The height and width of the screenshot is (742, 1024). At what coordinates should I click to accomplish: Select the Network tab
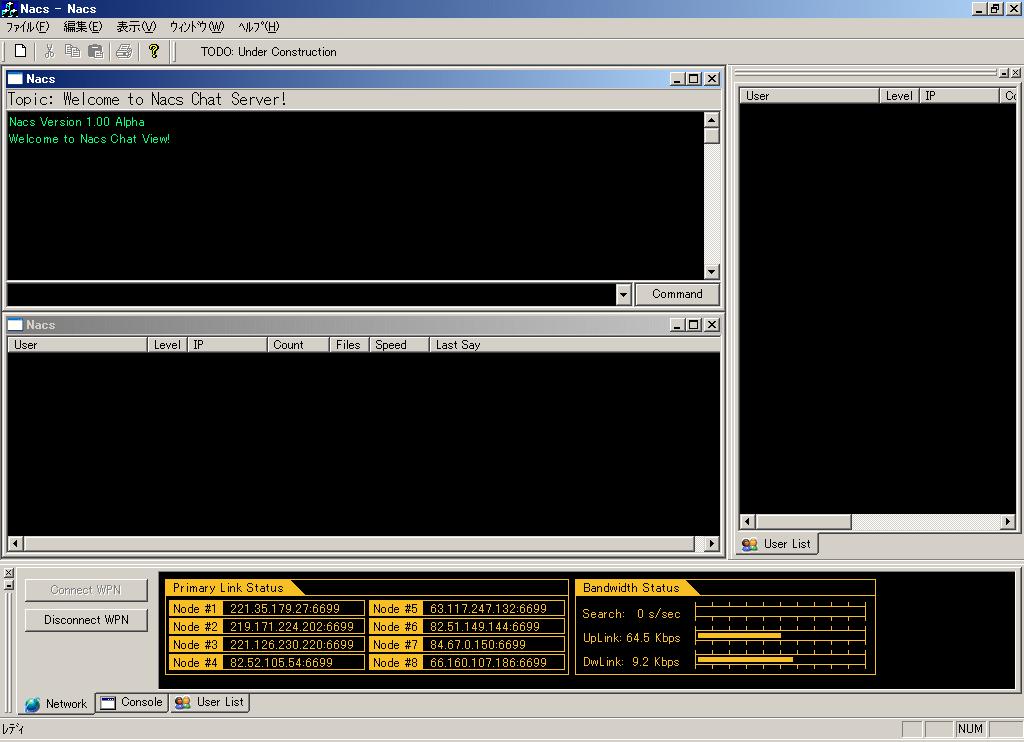(x=57, y=704)
